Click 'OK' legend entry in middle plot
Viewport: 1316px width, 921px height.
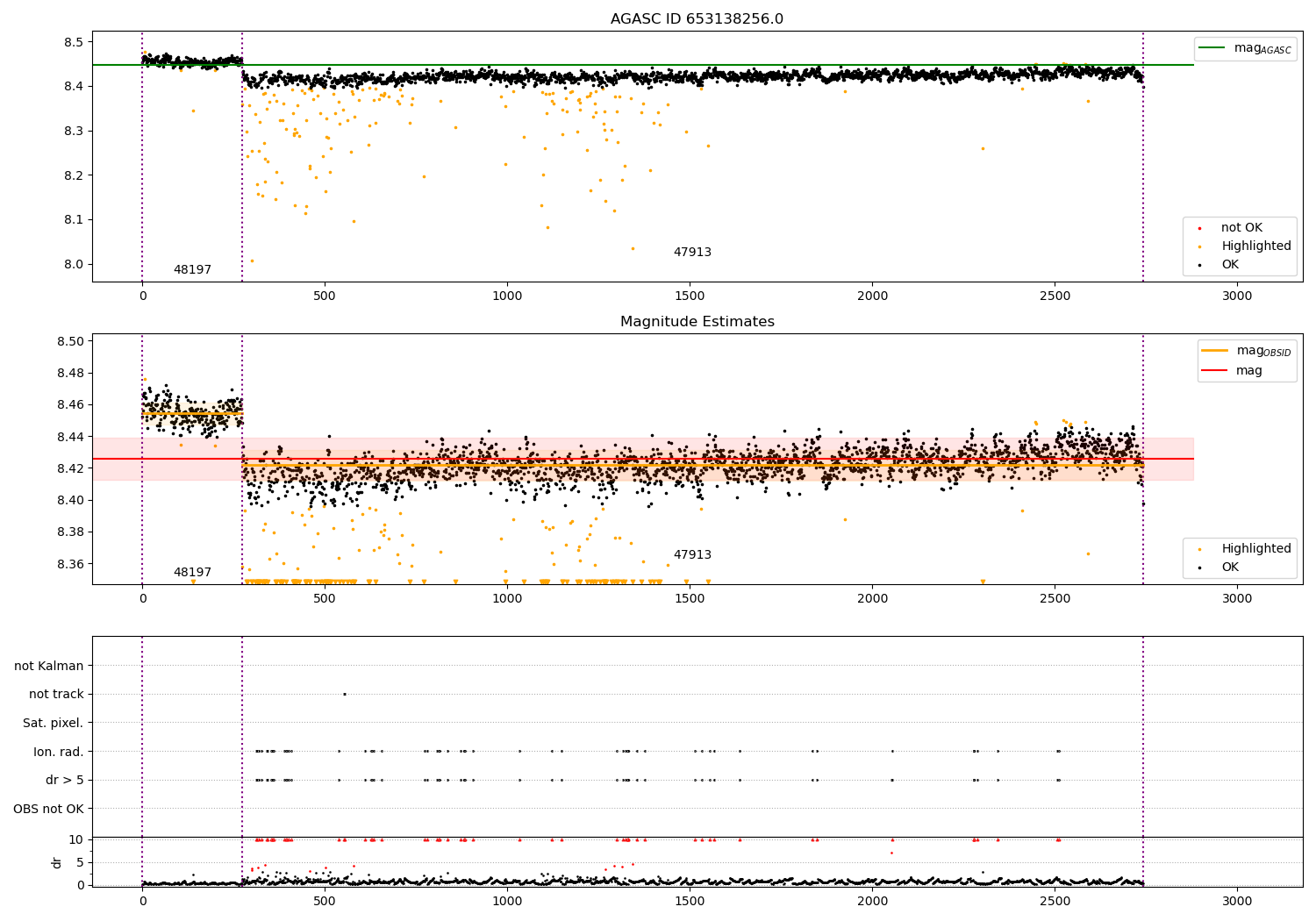1230,568
